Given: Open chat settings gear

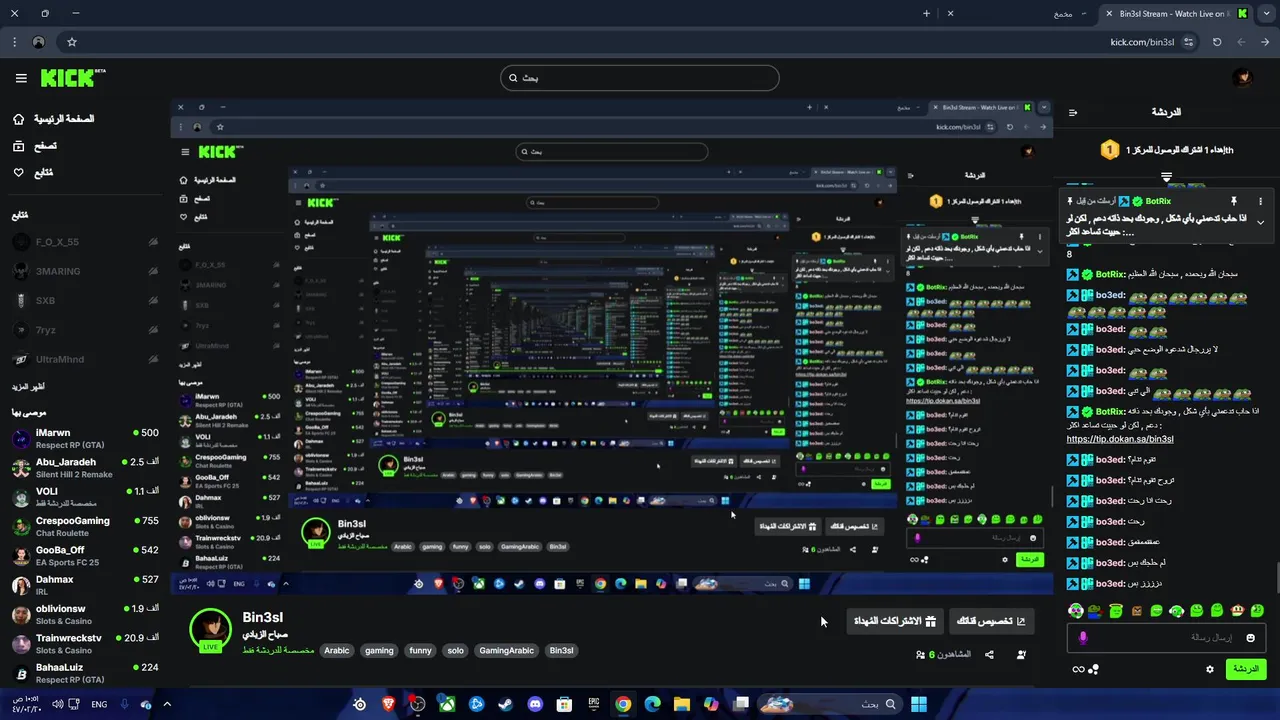Looking at the screenshot, I should tap(1209, 669).
